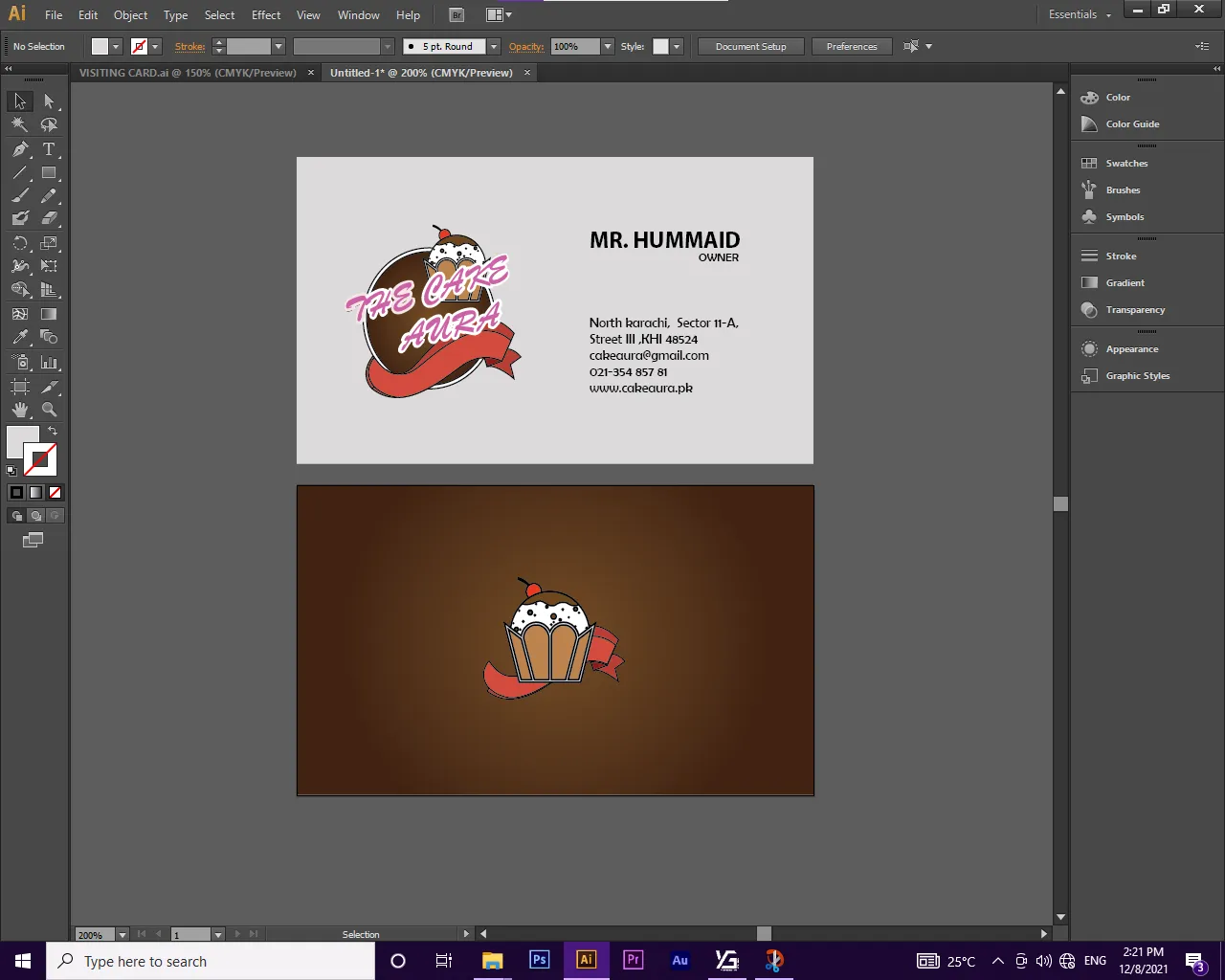The height and width of the screenshot is (980, 1225).
Task: Select the Pencil tool
Action: point(49,196)
